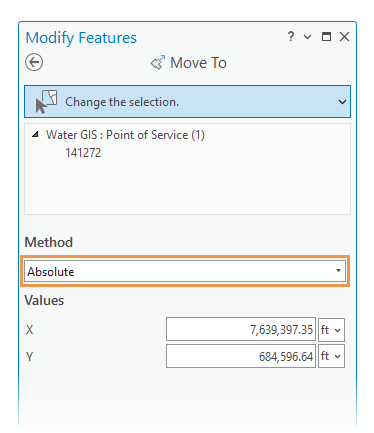Click the Y value input field
Viewport: 374px width, 433px height.
[241, 356]
